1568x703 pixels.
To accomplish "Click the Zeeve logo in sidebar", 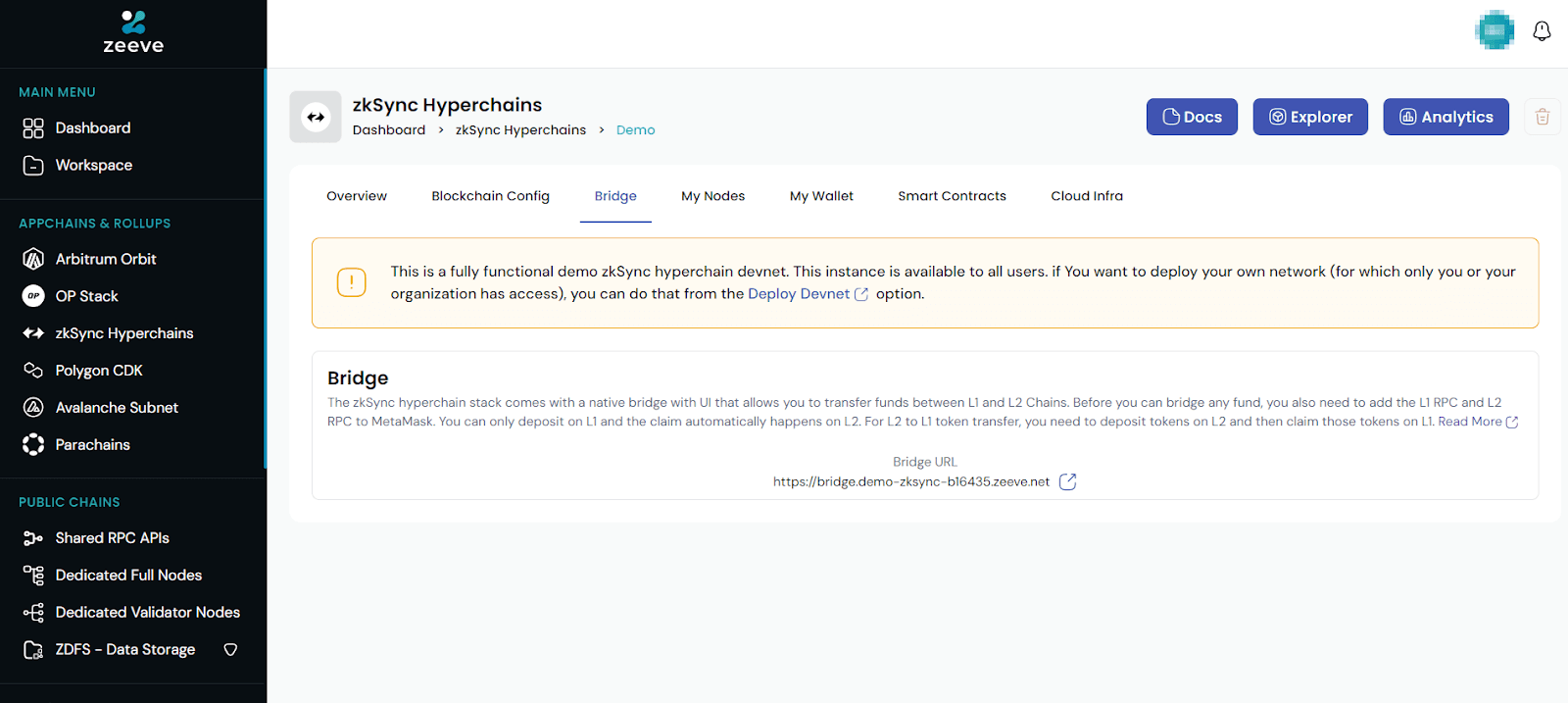I will pyautogui.click(x=133, y=32).
